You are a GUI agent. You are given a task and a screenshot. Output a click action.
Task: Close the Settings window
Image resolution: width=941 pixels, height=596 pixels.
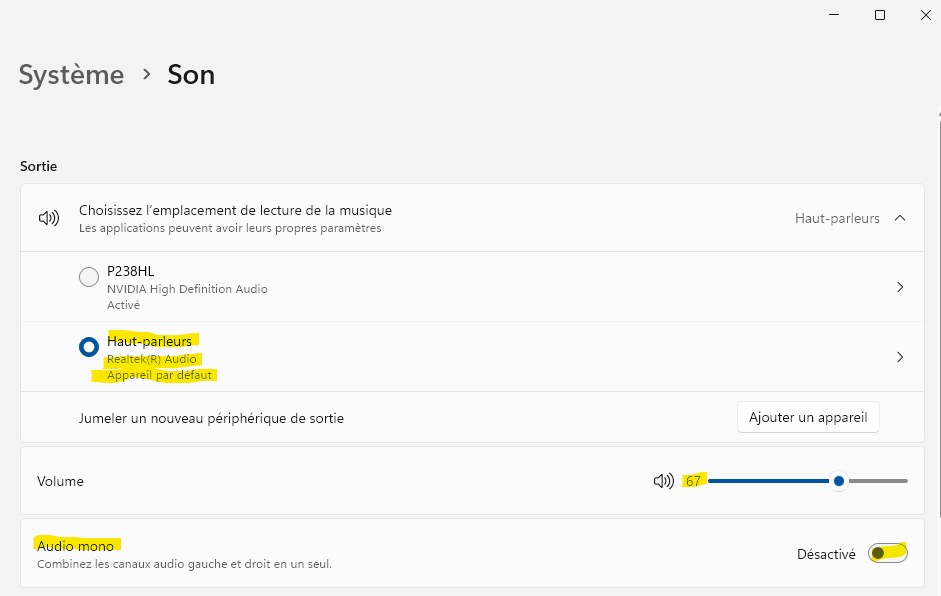925,15
